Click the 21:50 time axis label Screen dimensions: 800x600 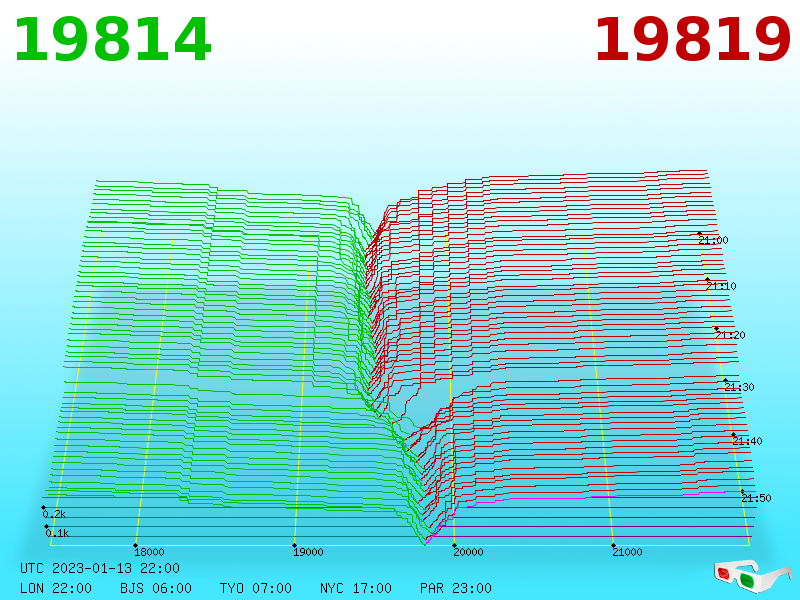point(756,498)
